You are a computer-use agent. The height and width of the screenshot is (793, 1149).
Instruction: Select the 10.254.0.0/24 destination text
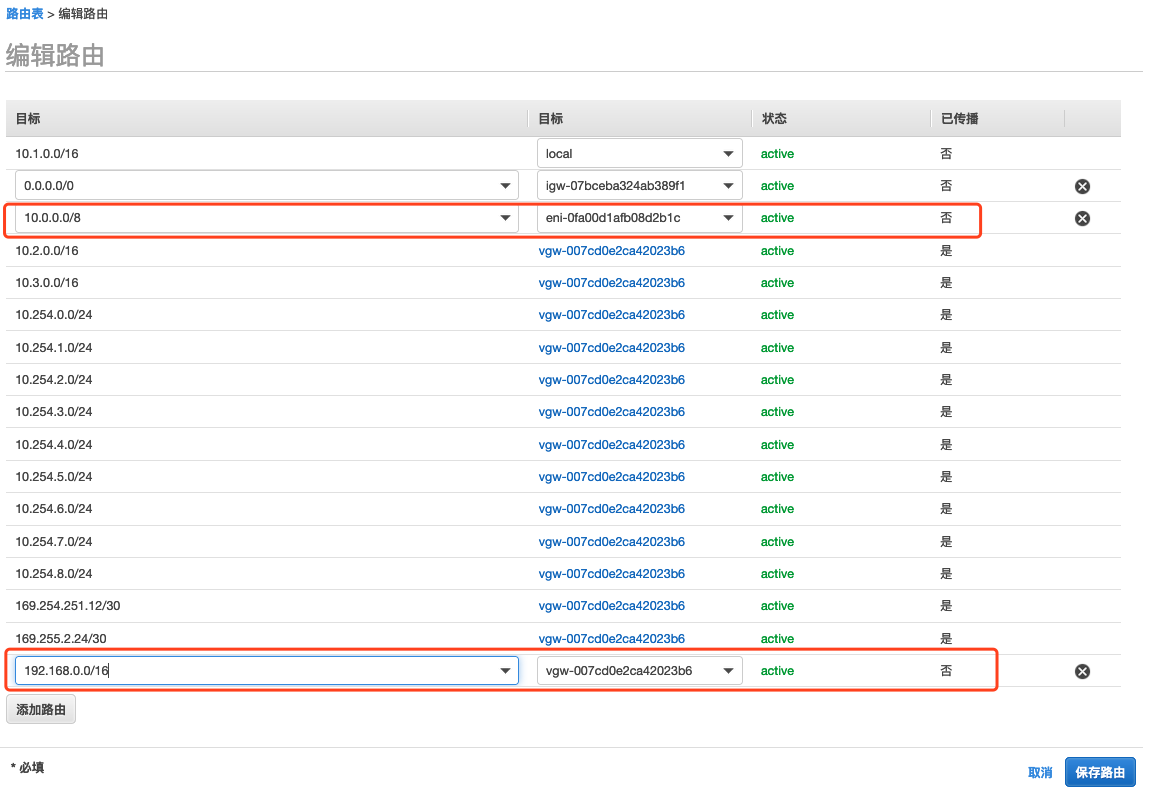53,315
